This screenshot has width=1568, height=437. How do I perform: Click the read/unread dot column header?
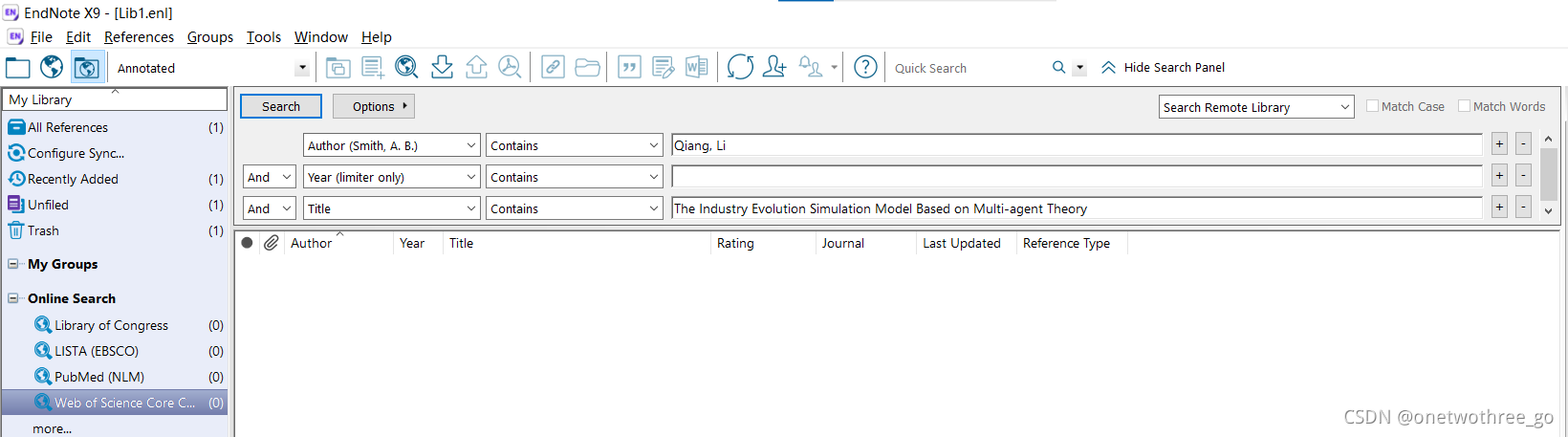tap(247, 243)
